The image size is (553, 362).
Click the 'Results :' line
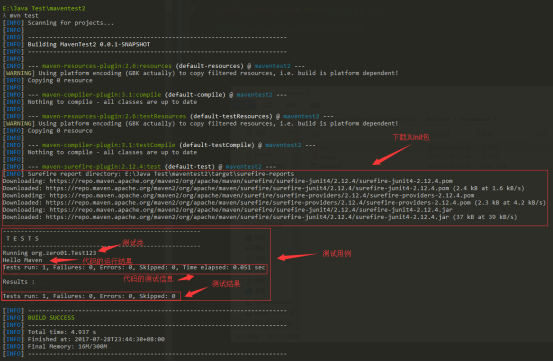pos(19,282)
